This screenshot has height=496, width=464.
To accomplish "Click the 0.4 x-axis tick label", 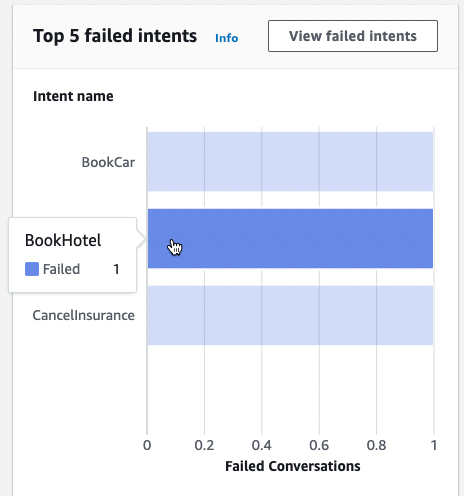I will [x=262, y=445].
